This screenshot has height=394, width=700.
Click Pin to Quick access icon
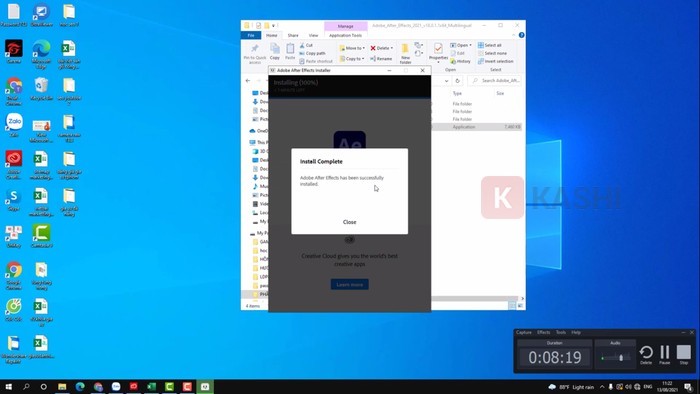254,53
